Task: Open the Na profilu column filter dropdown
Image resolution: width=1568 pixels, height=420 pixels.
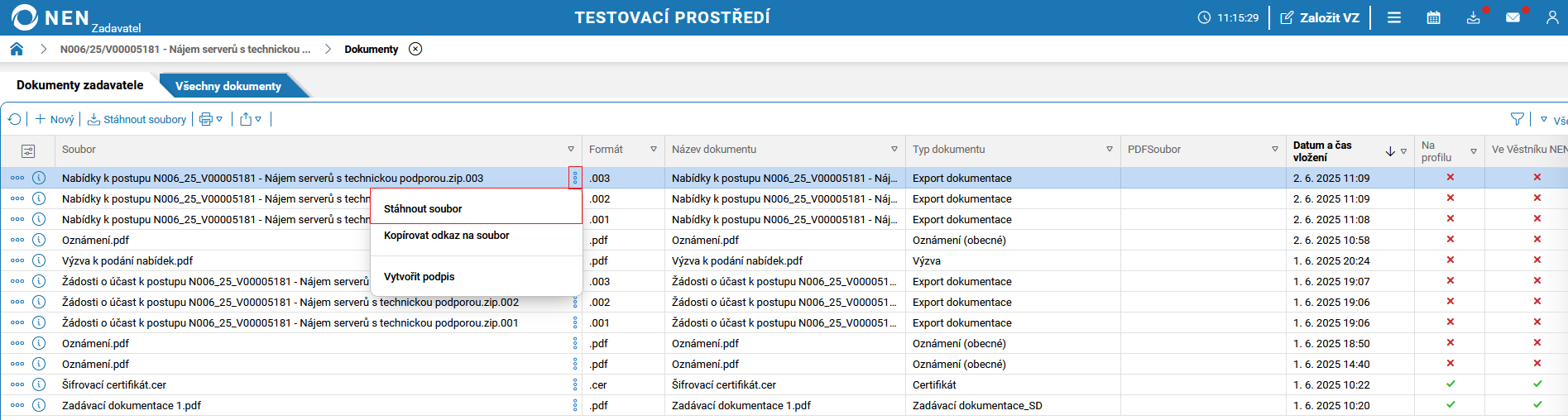Action: click(1474, 151)
